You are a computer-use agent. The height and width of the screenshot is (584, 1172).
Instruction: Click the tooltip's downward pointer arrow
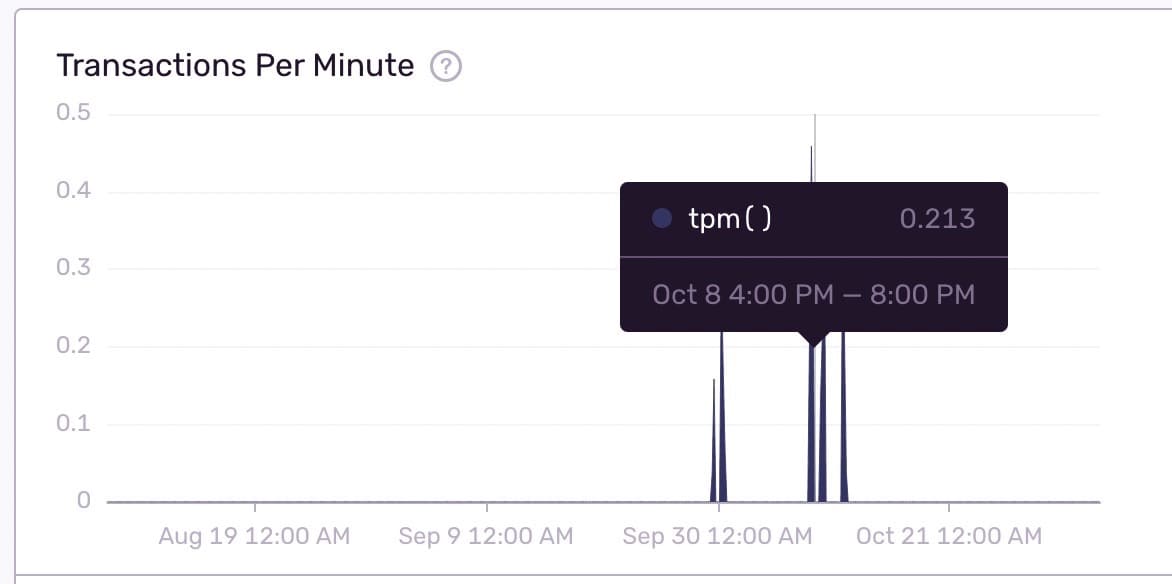(x=813, y=339)
